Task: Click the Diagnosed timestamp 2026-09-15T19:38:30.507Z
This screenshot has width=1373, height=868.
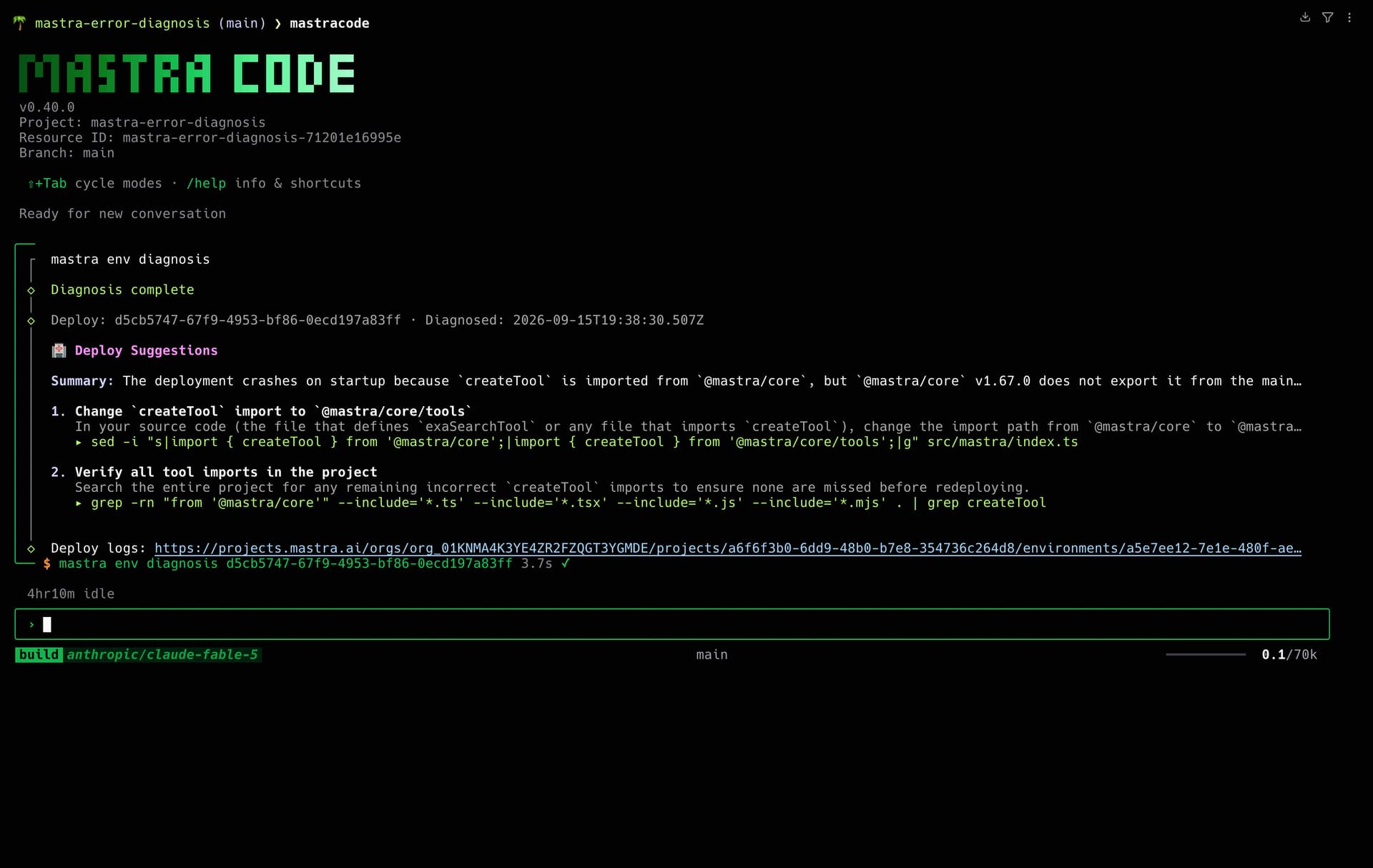Action: pos(608,320)
